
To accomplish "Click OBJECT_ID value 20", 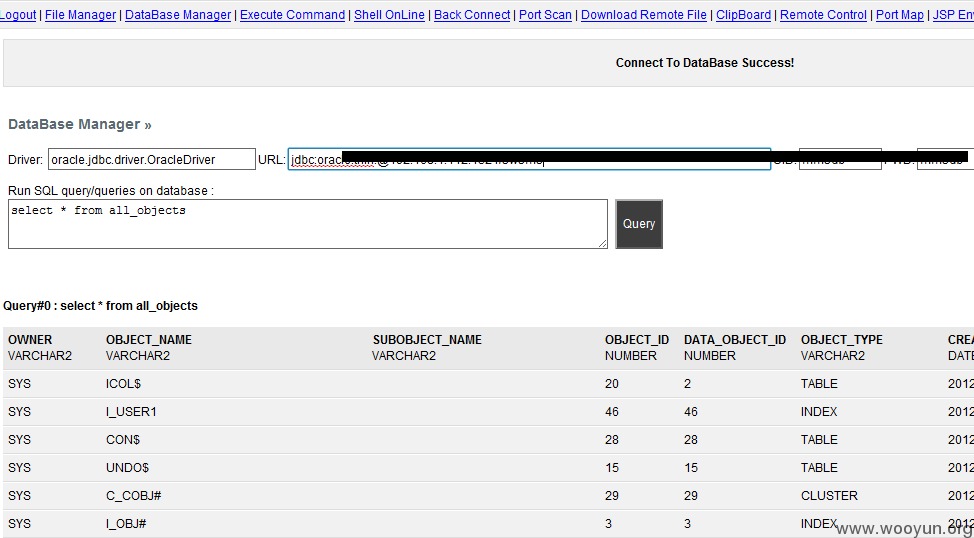I will coord(612,384).
